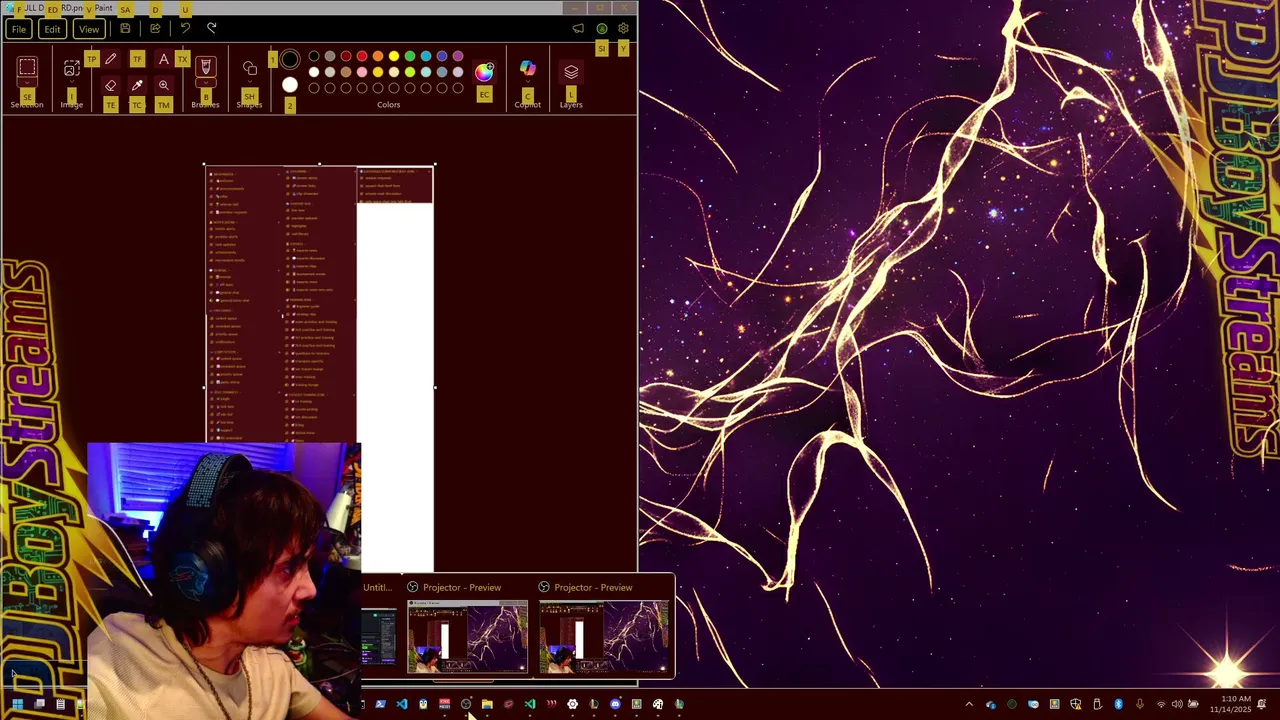The width and height of the screenshot is (1280, 720).
Task: Open blue Visual Studio Code taskbar icon
Action: 402,704
